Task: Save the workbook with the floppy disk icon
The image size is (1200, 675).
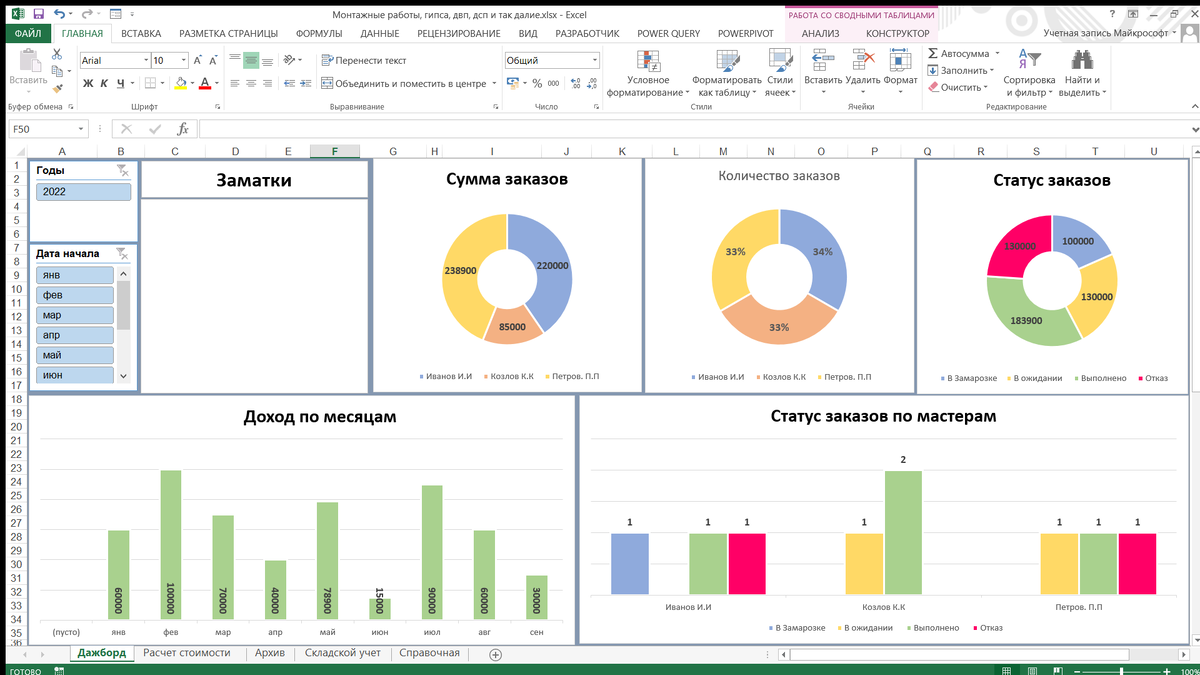Action: click(38, 14)
